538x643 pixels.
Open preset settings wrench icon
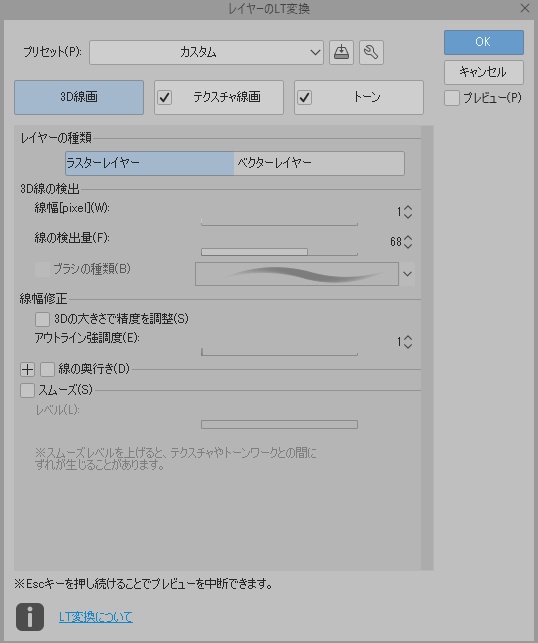tap(371, 52)
